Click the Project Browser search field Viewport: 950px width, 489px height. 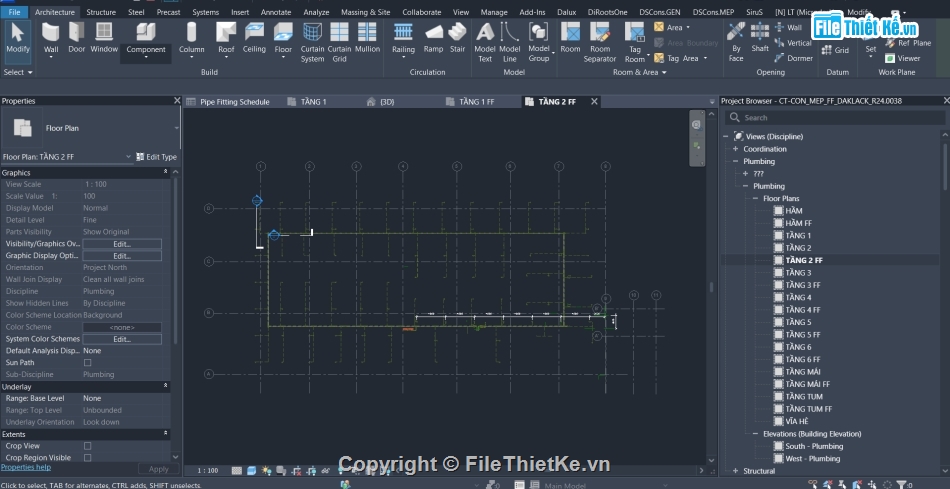pyautogui.click(x=835, y=118)
